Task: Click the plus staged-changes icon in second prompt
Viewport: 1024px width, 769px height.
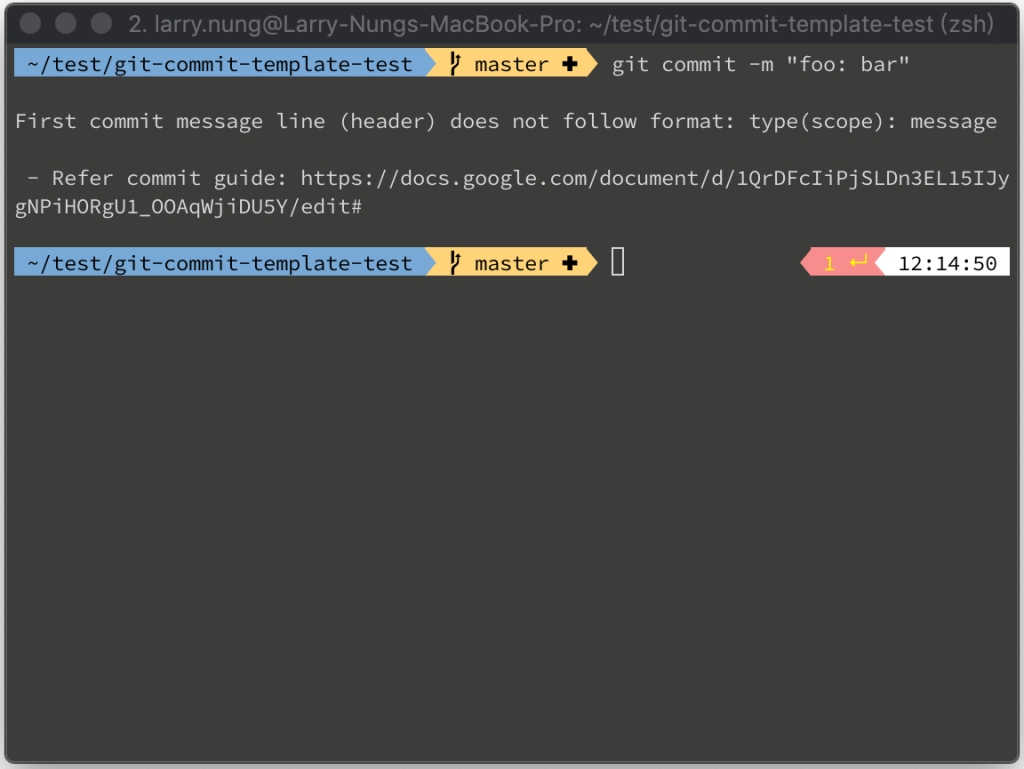Action: (569, 262)
